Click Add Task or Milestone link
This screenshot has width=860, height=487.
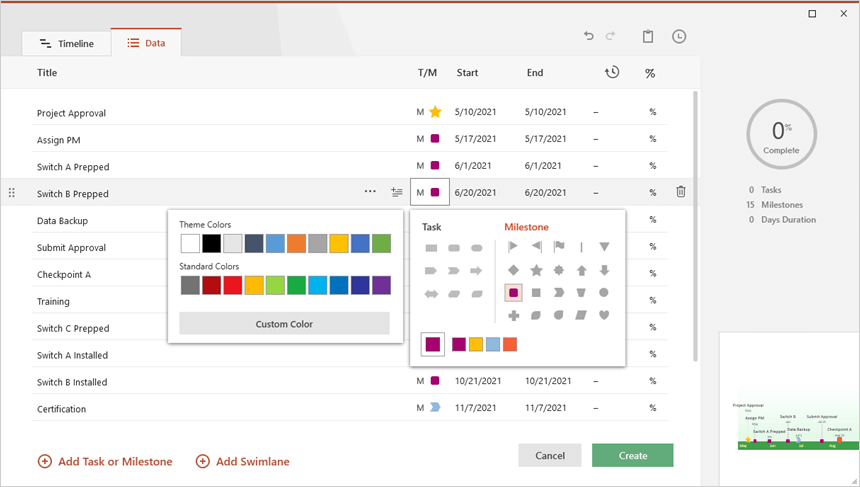(105, 461)
